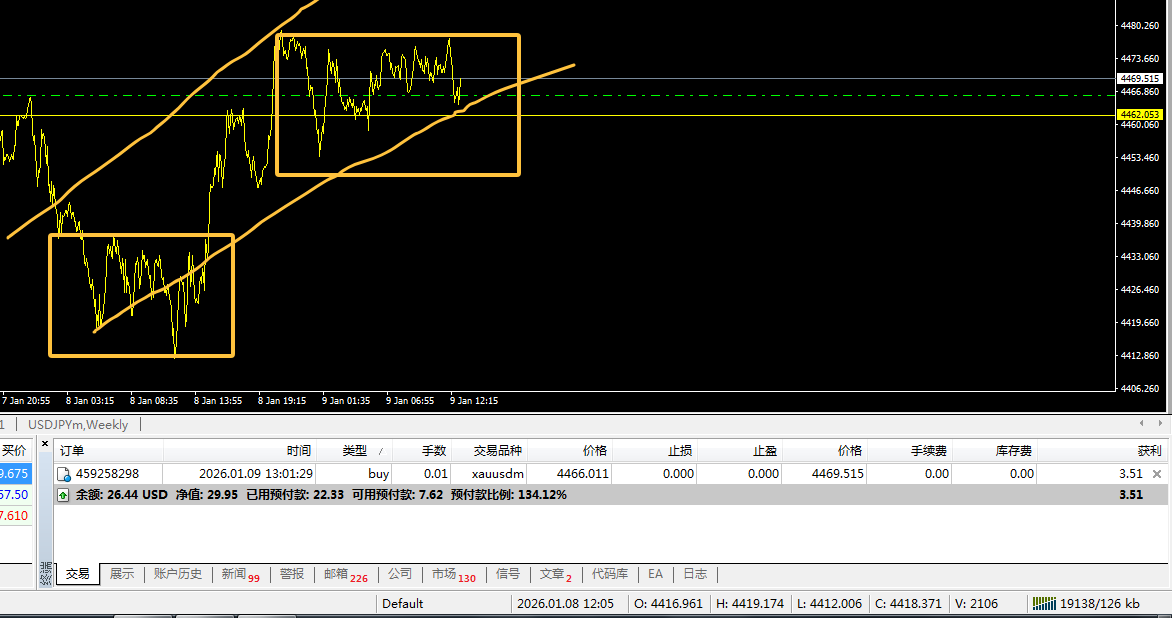Switch to the USDJPYm,Weekly chart tab
The width and height of the screenshot is (1172, 618).
click(78, 425)
